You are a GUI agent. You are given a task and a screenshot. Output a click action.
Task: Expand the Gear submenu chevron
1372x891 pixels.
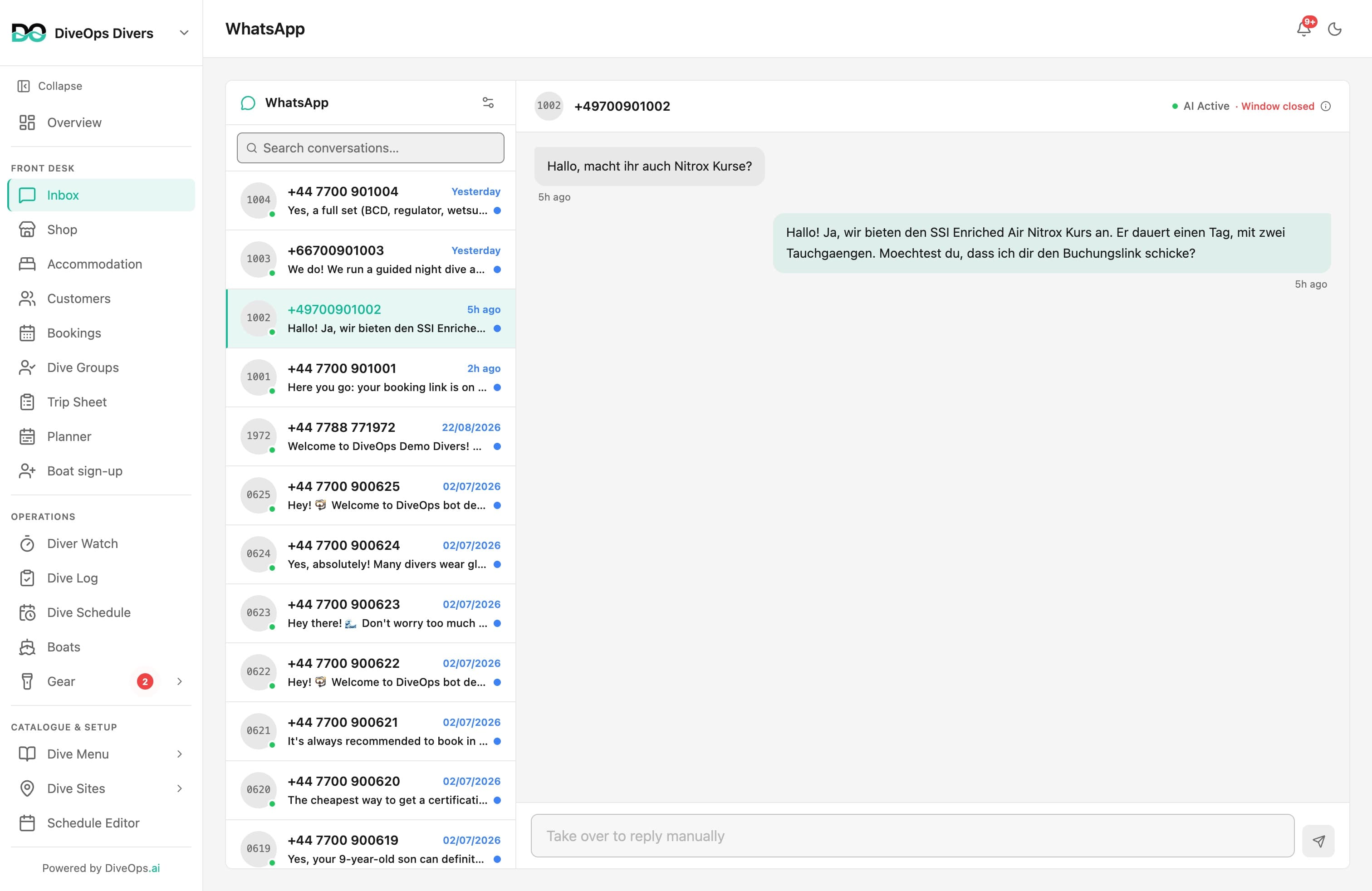pyautogui.click(x=179, y=681)
